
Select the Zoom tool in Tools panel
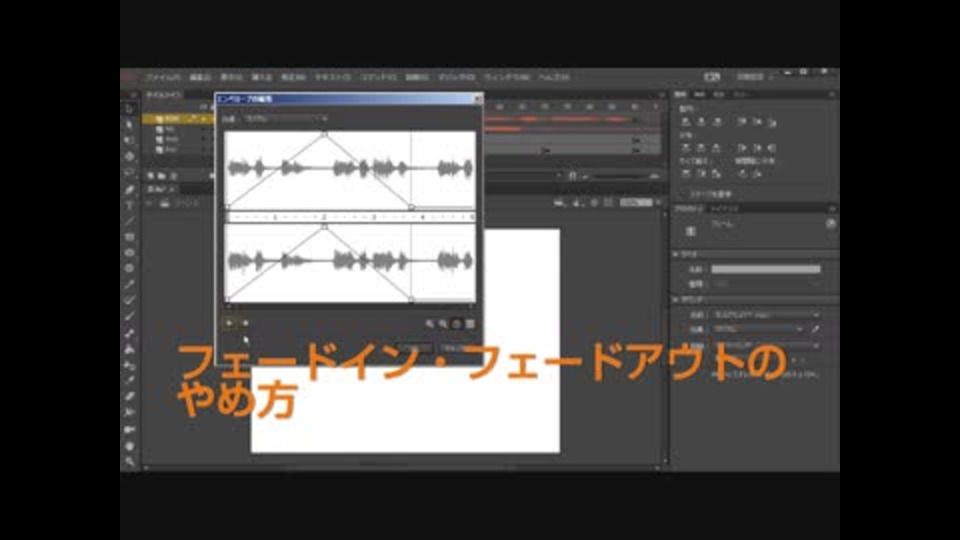point(129,461)
